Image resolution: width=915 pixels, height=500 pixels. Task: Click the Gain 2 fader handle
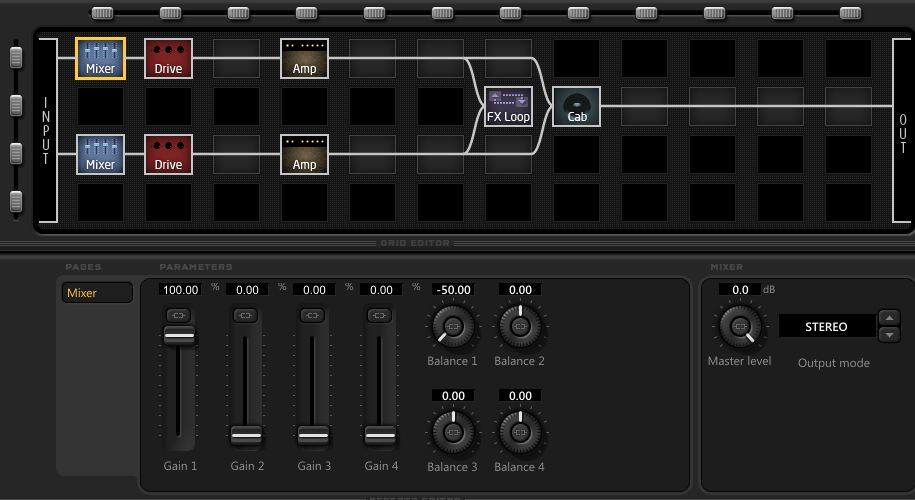(246, 435)
